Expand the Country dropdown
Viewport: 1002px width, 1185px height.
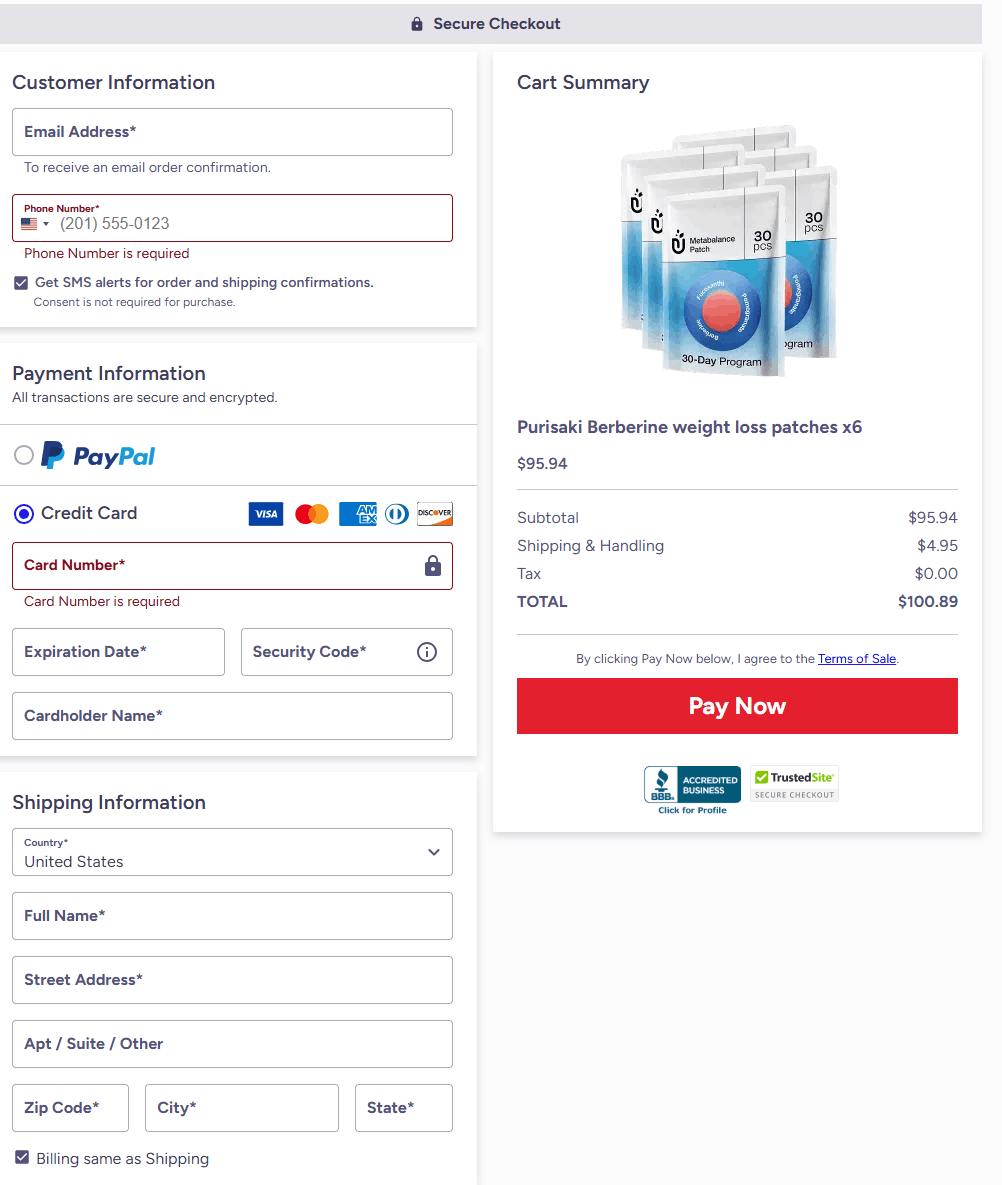(x=232, y=852)
